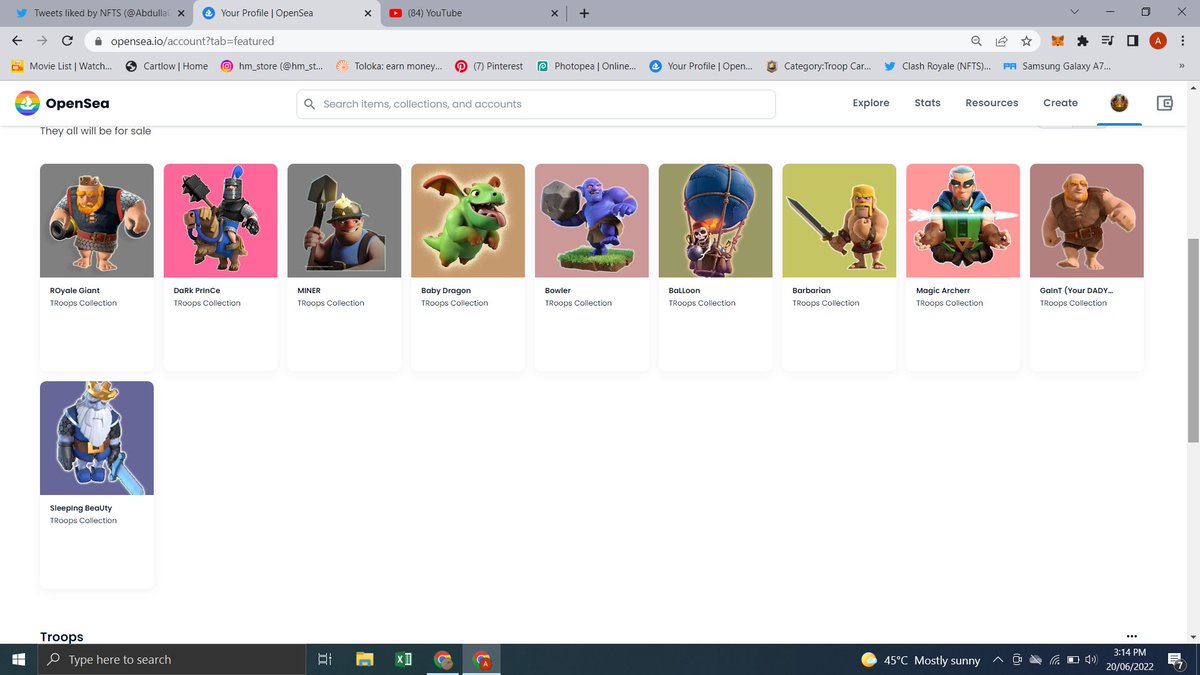
Task: Open the OpenSea wallet icon
Action: click(1164, 103)
